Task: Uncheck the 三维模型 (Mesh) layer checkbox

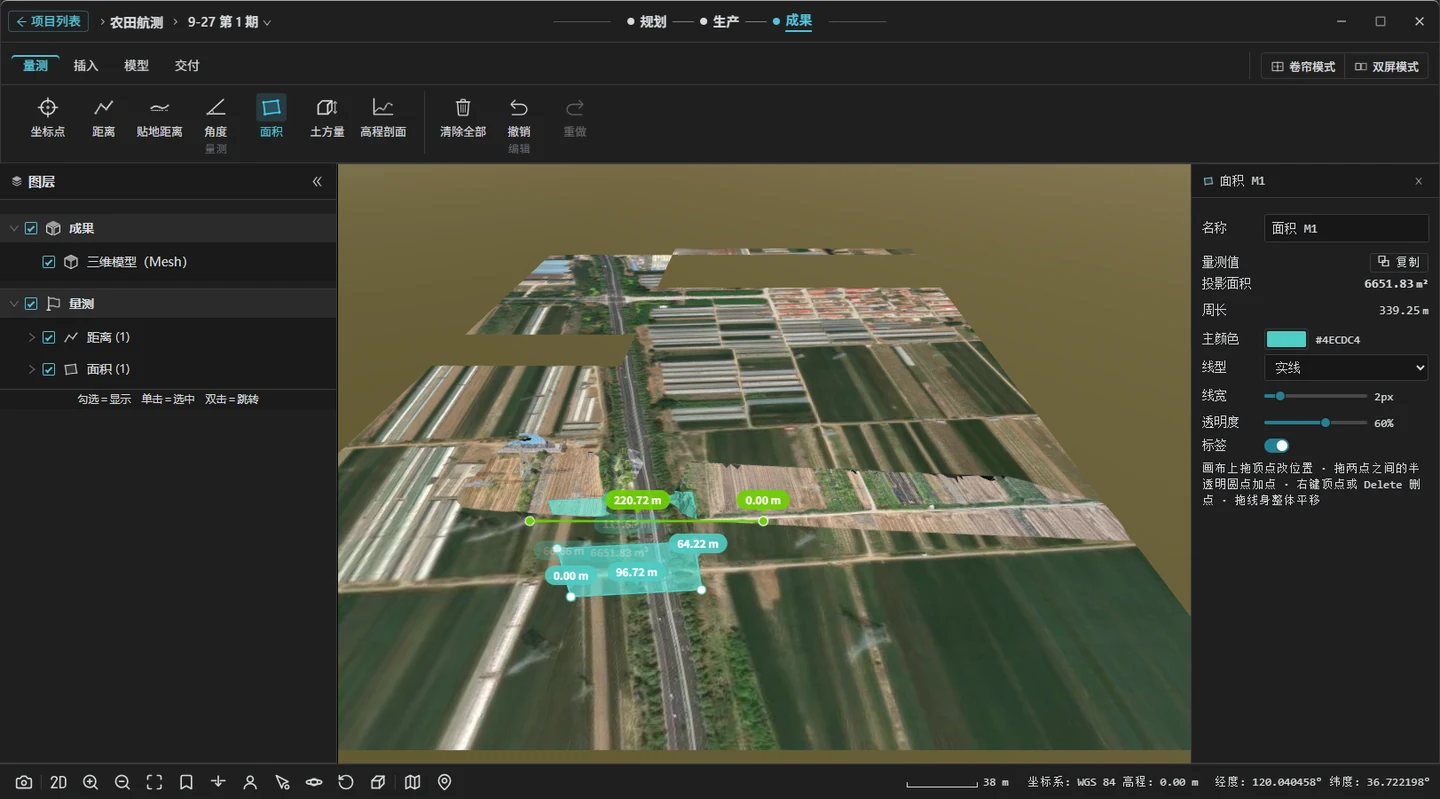Action: coord(49,262)
